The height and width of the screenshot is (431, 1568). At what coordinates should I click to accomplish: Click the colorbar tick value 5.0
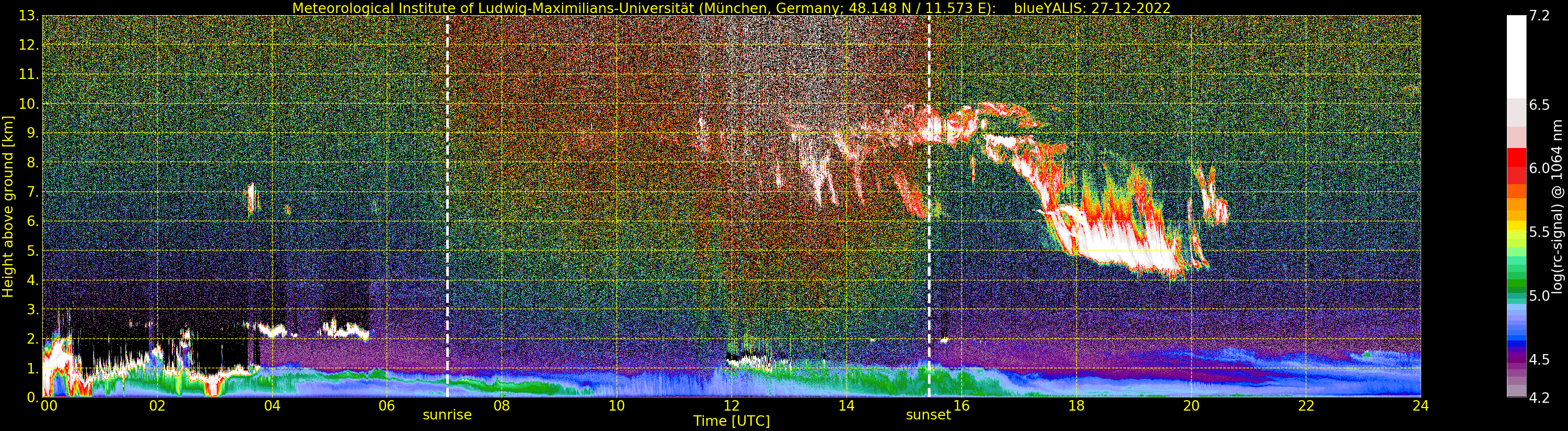pyautogui.click(x=1539, y=296)
